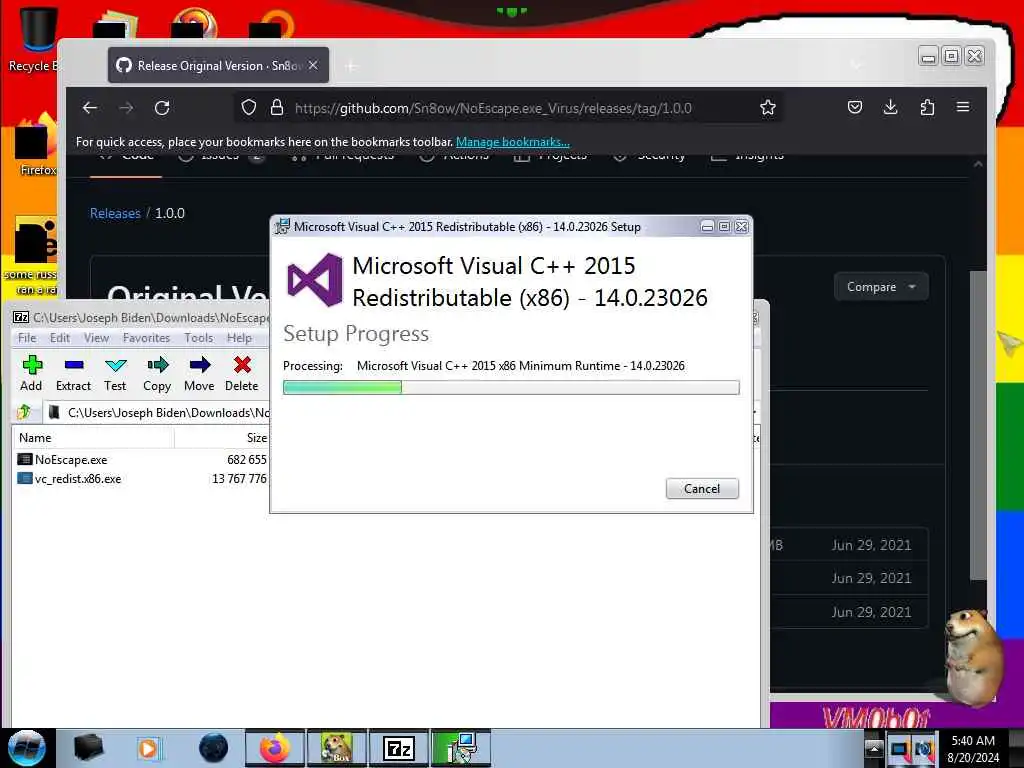Viewport: 1024px width, 768px height.
Task: Go forward in Firefox
Action: tap(126, 108)
